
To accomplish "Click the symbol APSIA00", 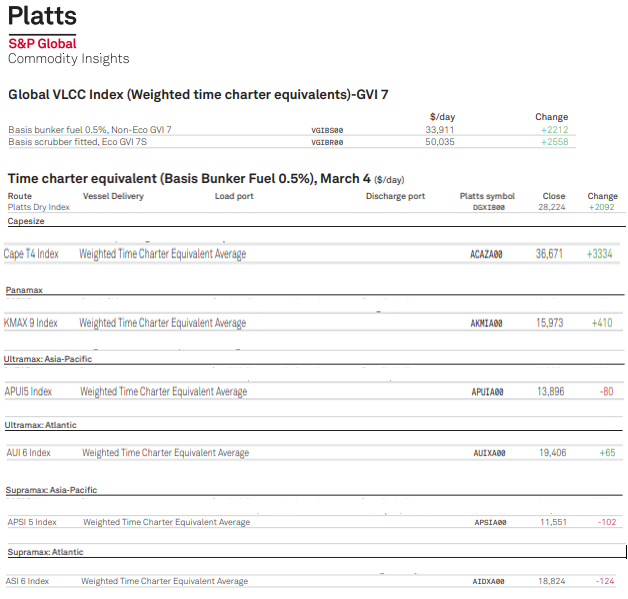I will (490, 523).
